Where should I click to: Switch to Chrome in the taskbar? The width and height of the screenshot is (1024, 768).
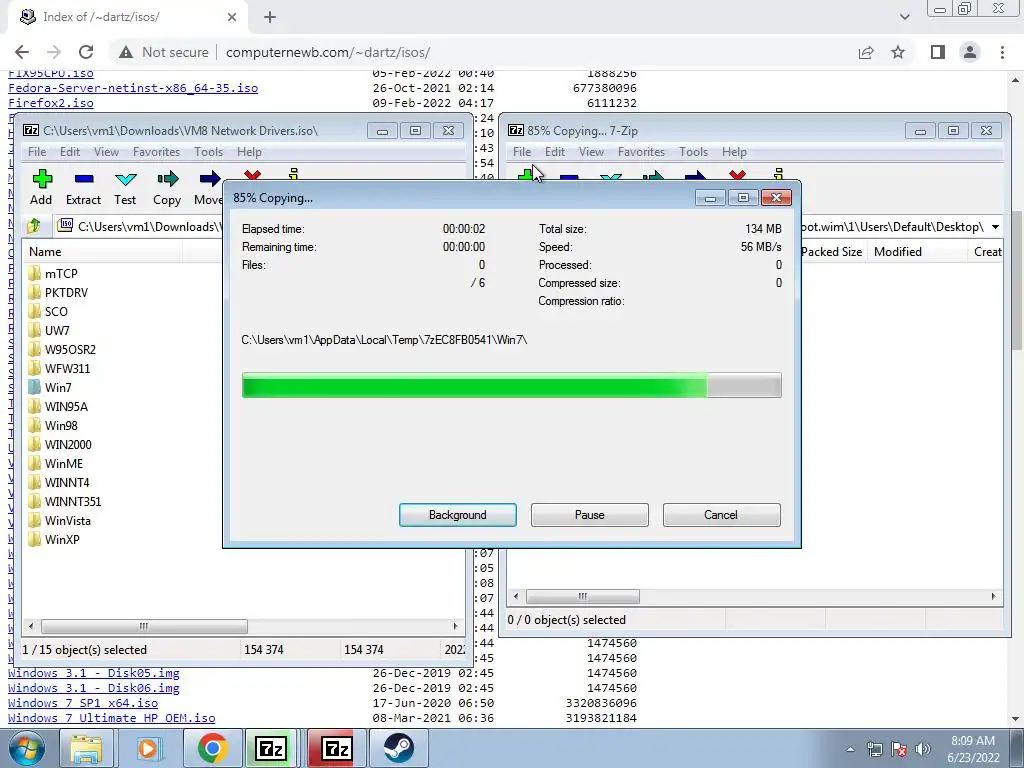(212, 748)
